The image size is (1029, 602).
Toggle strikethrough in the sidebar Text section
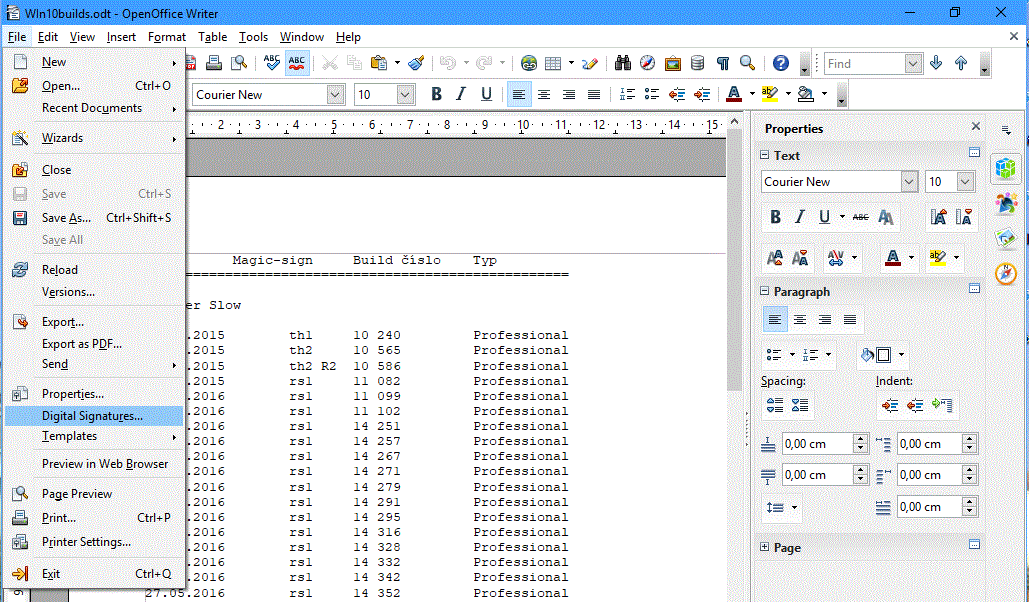pos(860,217)
